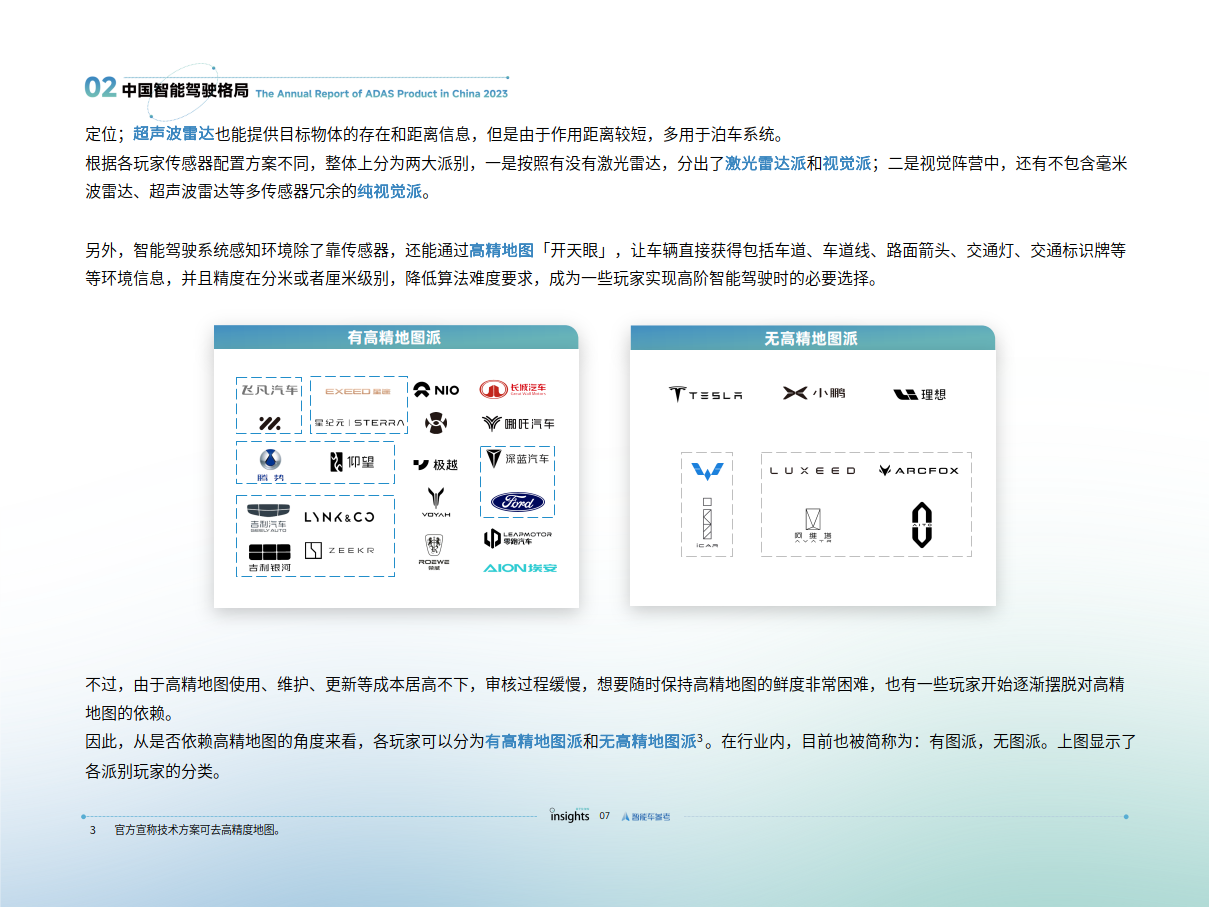
Task: Click the TESLA logo
Action: pos(705,394)
